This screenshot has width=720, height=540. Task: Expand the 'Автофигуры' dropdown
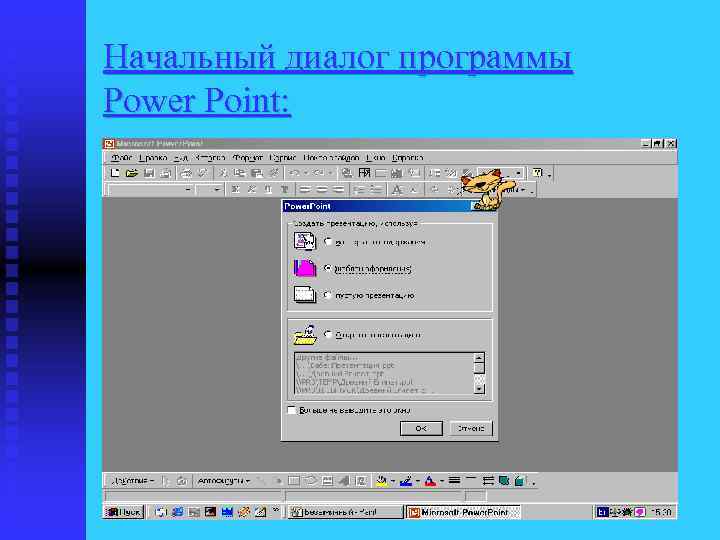[x=224, y=481]
